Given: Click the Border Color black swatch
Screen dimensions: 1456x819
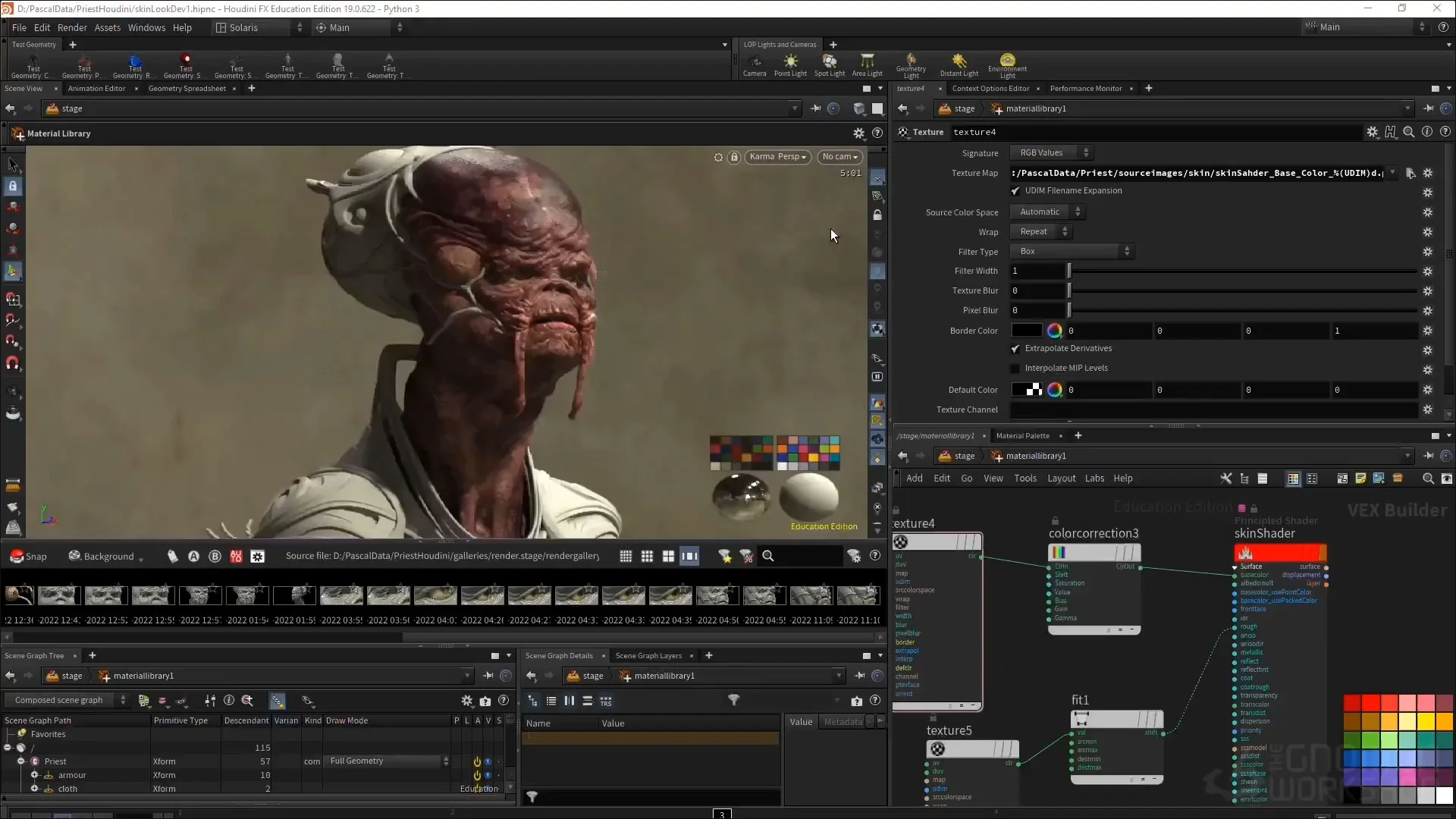Looking at the screenshot, I should pyautogui.click(x=1027, y=331).
